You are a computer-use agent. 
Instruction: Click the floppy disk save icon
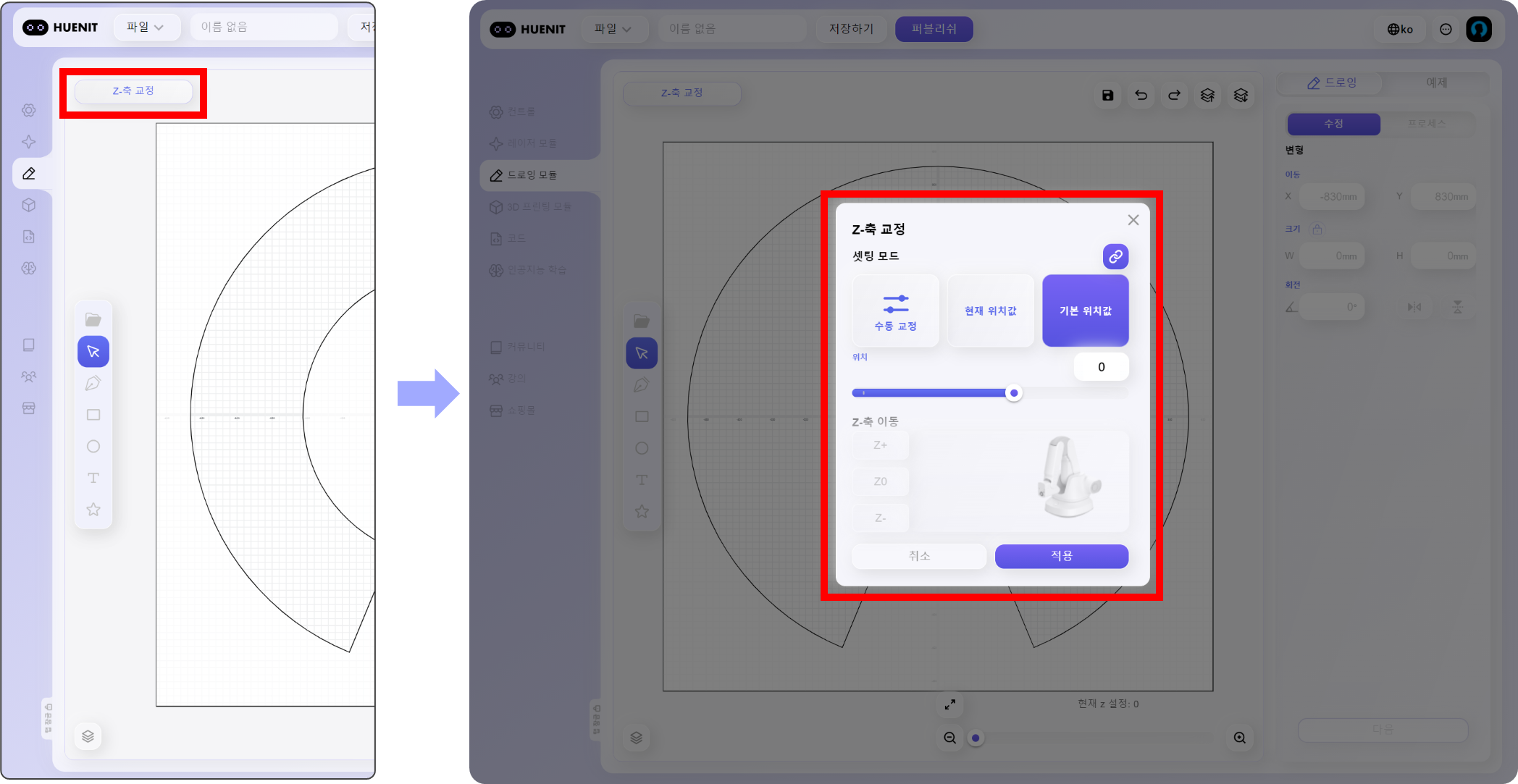[1107, 95]
